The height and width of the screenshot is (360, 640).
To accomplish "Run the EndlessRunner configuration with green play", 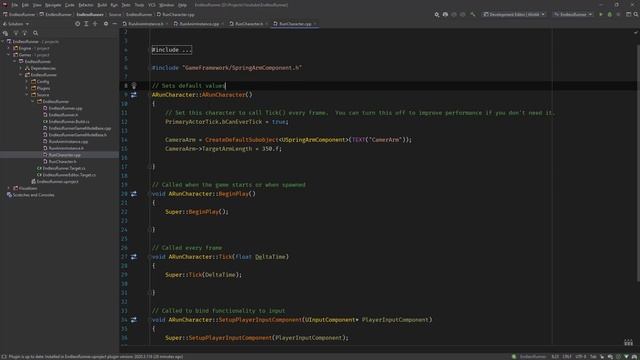I will tap(600, 14).
